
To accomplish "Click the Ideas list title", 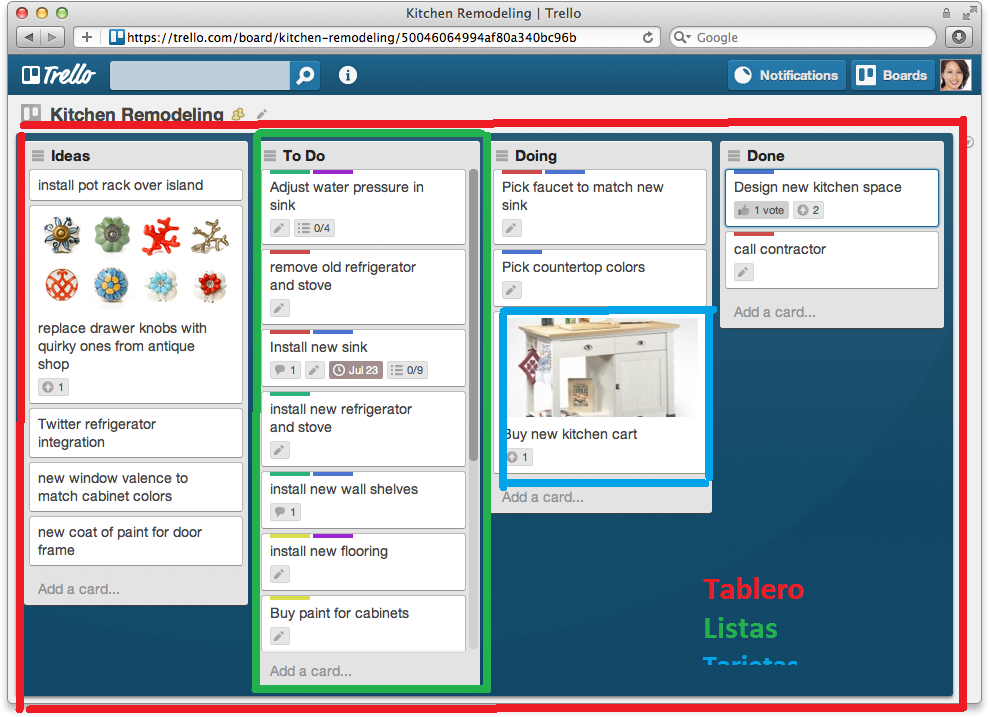I will [70, 156].
